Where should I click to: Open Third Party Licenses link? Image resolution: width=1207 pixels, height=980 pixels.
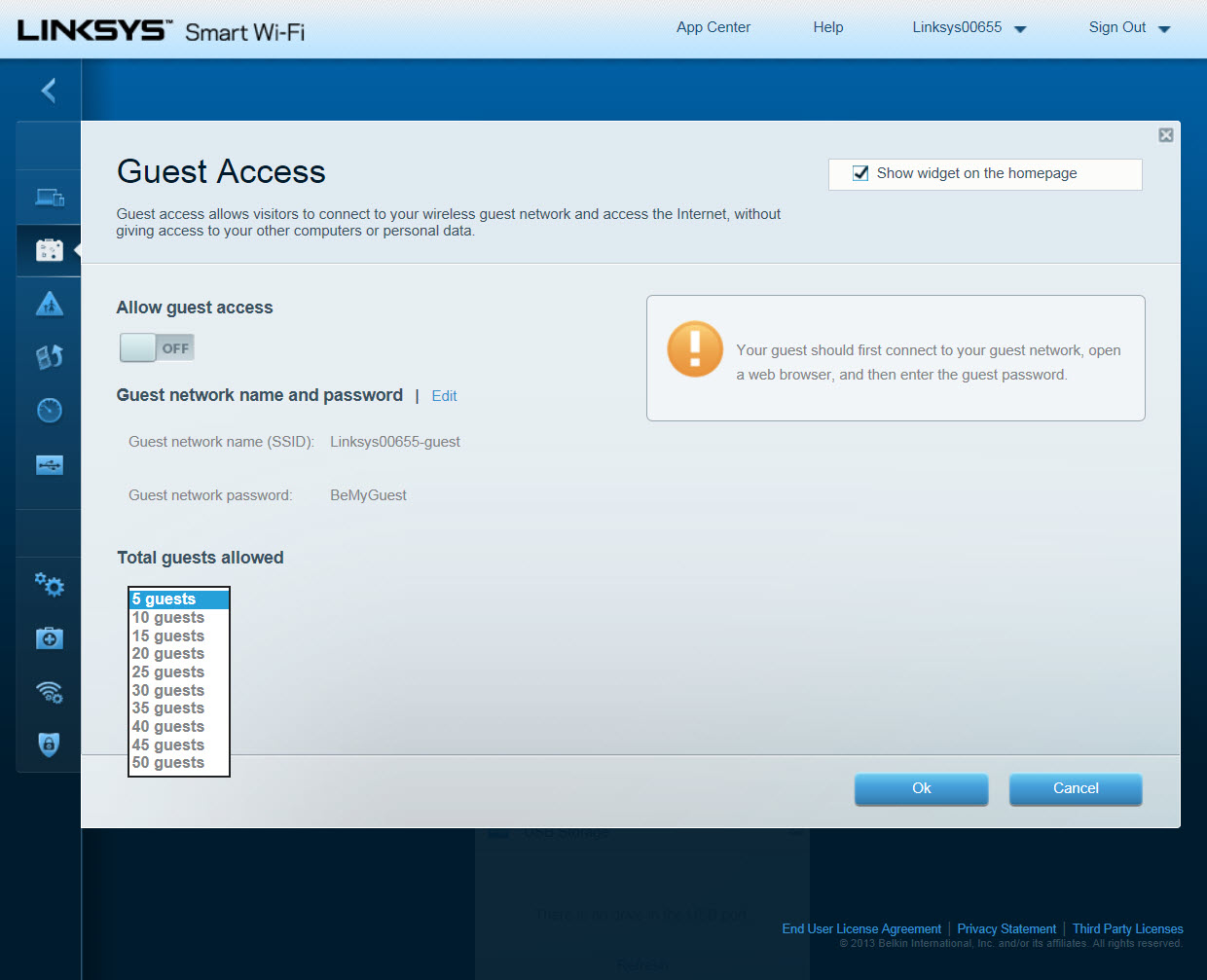point(1128,929)
